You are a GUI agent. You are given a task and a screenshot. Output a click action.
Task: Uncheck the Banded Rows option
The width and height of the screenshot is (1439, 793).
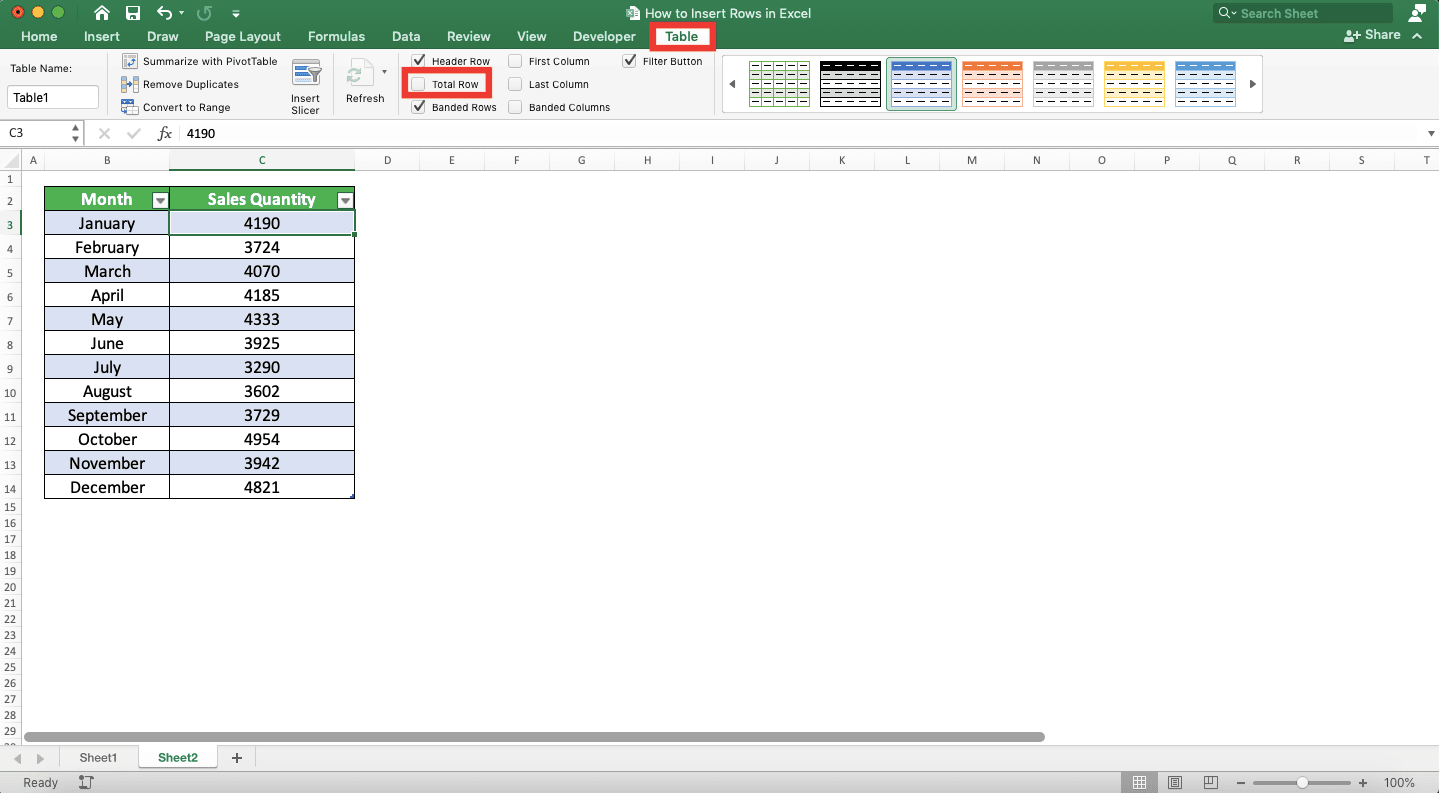point(418,107)
